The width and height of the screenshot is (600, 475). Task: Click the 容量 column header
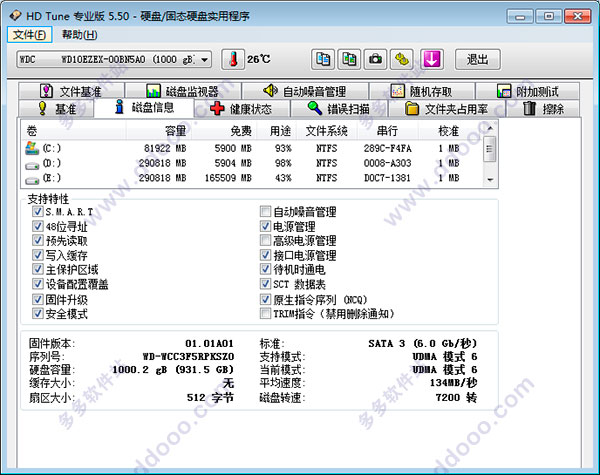159,131
